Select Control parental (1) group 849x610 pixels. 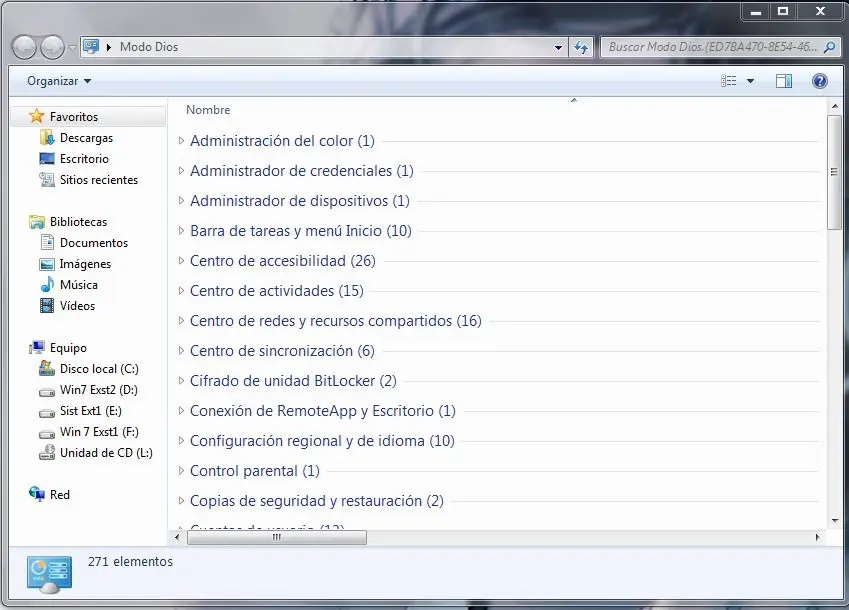tap(254, 471)
